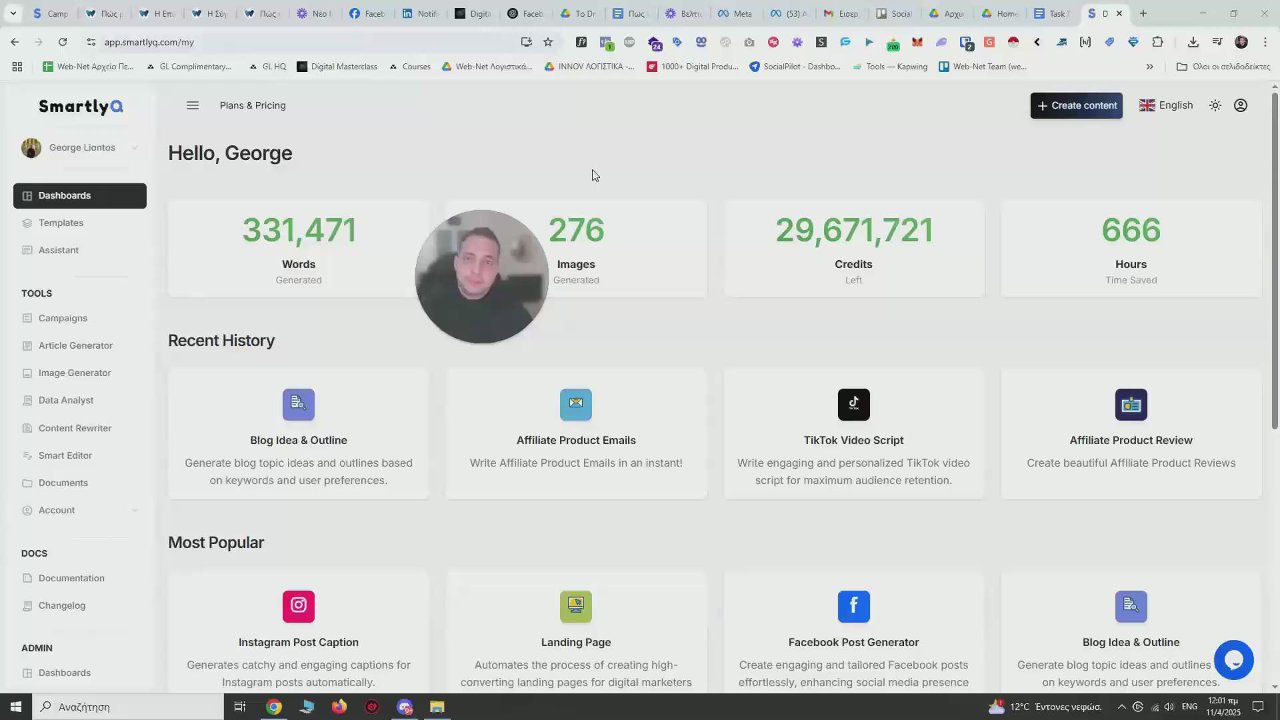Screen dimensions: 1280x720
Task: Open the chat support bubble
Action: pyautogui.click(x=1234, y=660)
